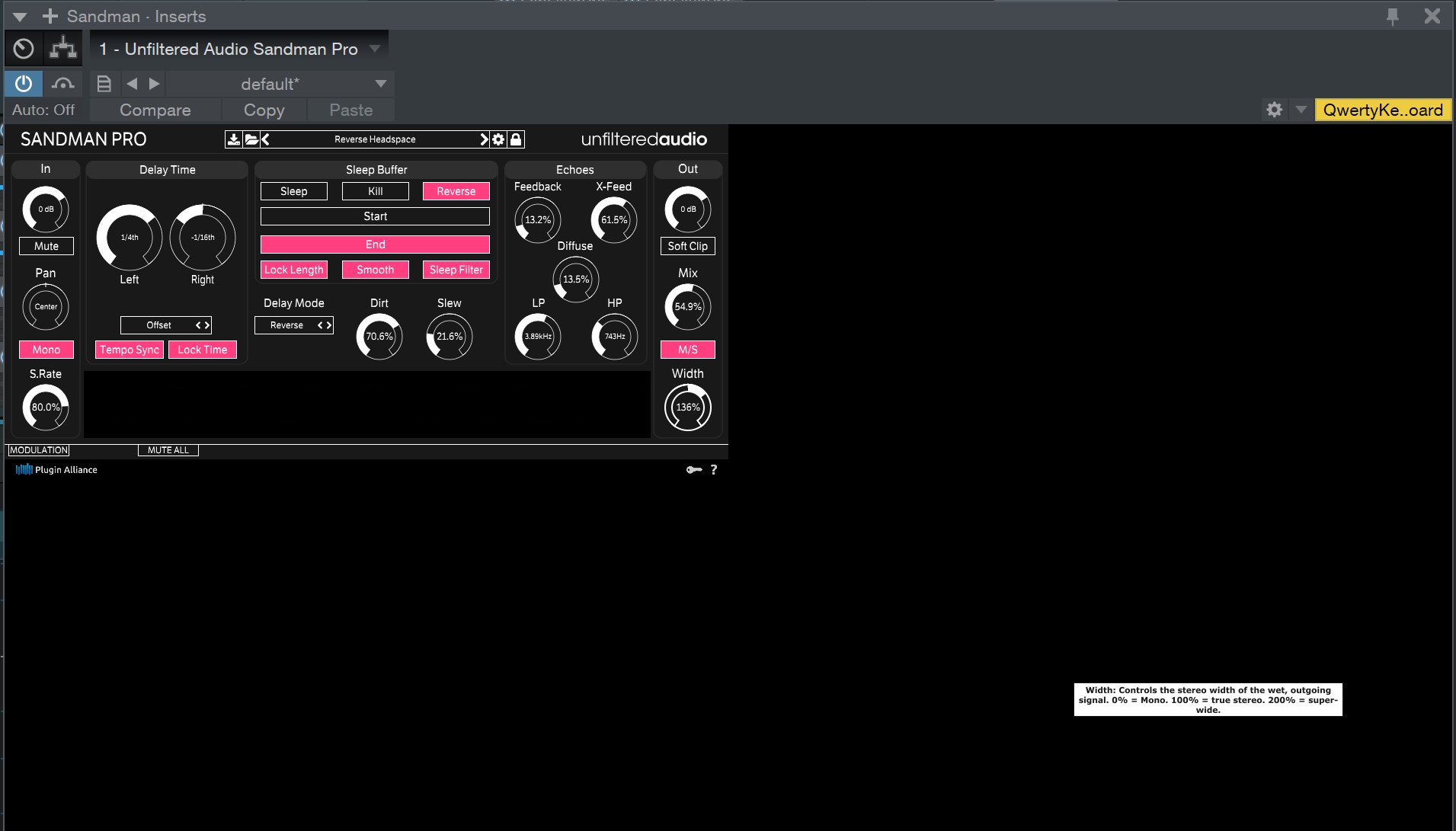Viewport: 1456px width, 831px height.
Task: Go to previous preset arrow in host bar
Action: (x=132, y=84)
